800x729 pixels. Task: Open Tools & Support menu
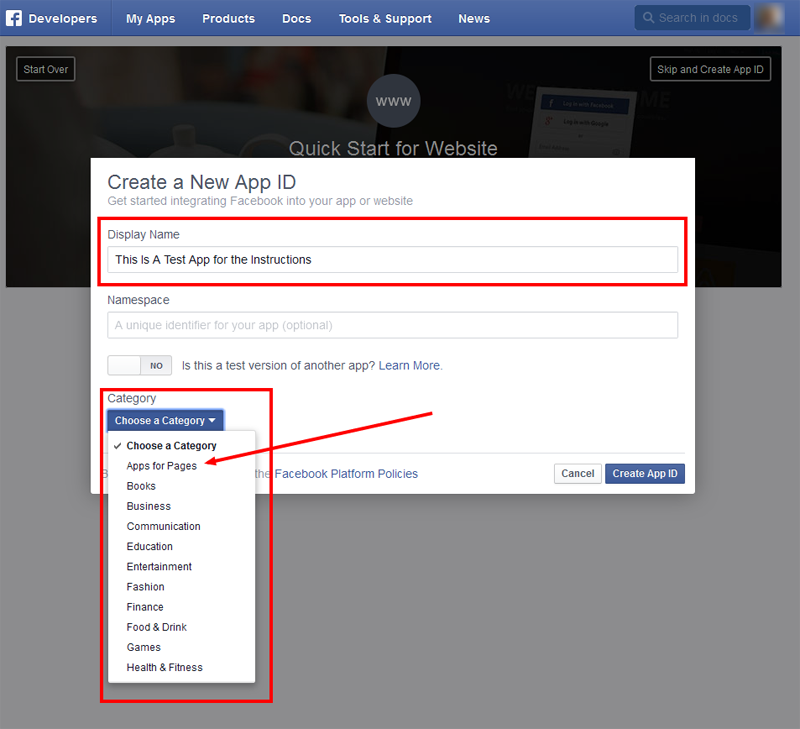click(385, 18)
